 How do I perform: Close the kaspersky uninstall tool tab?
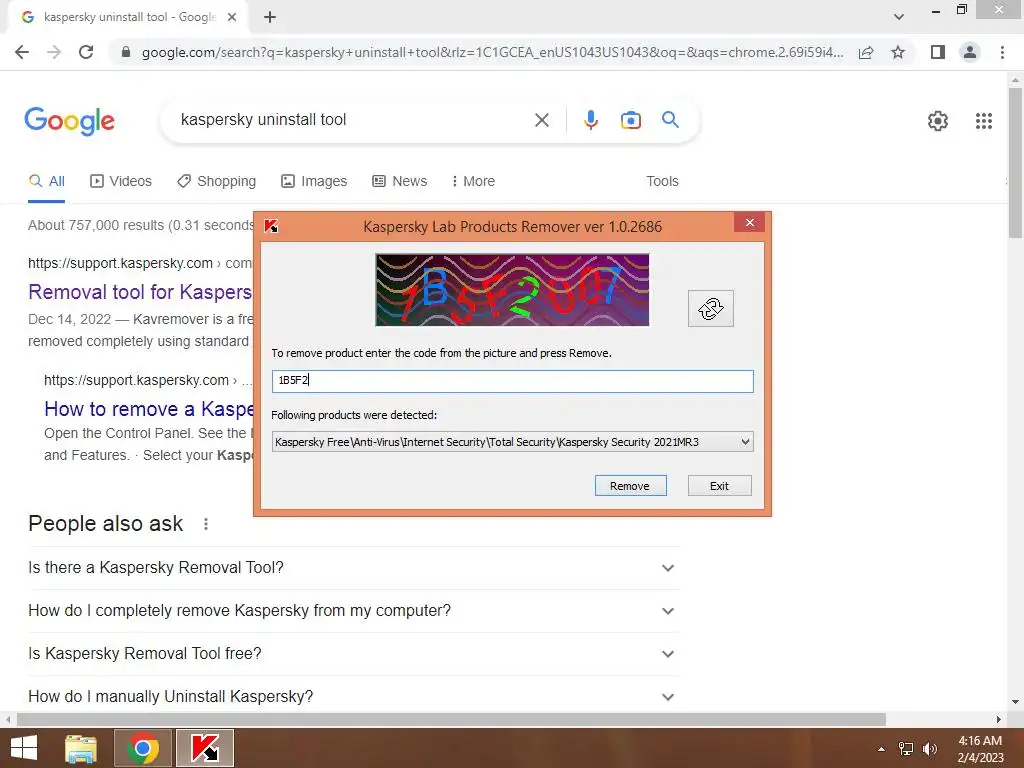tap(232, 17)
